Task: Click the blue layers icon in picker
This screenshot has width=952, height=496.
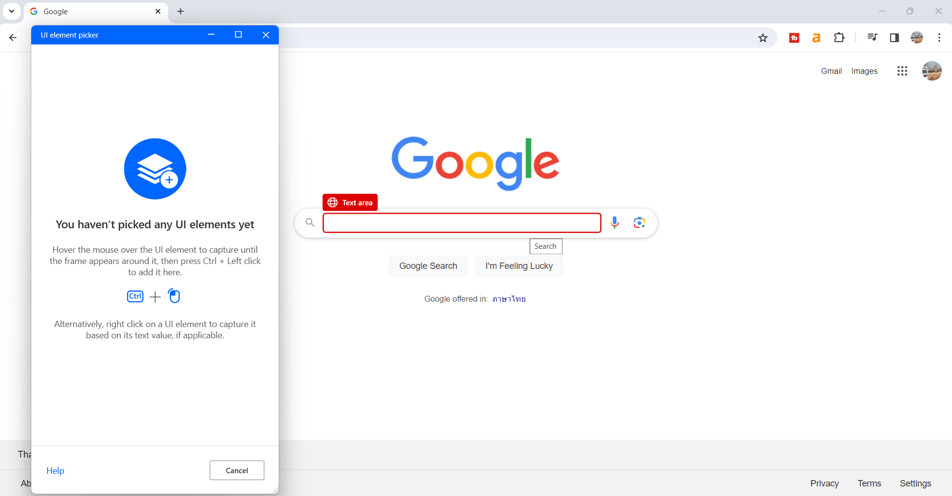Action: pos(155,169)
